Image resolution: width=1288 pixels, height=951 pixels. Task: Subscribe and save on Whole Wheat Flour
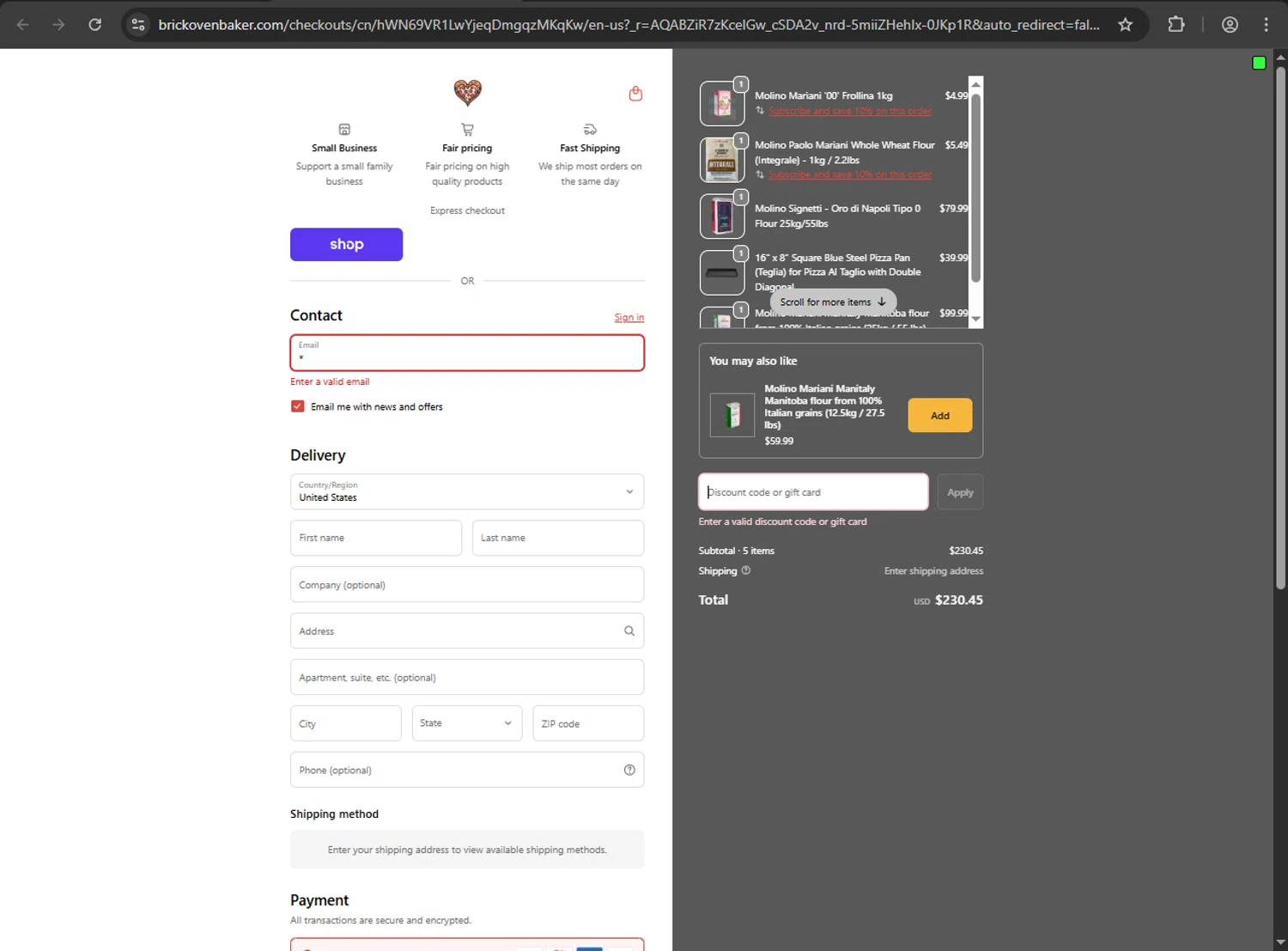click(x=849, y=174)
